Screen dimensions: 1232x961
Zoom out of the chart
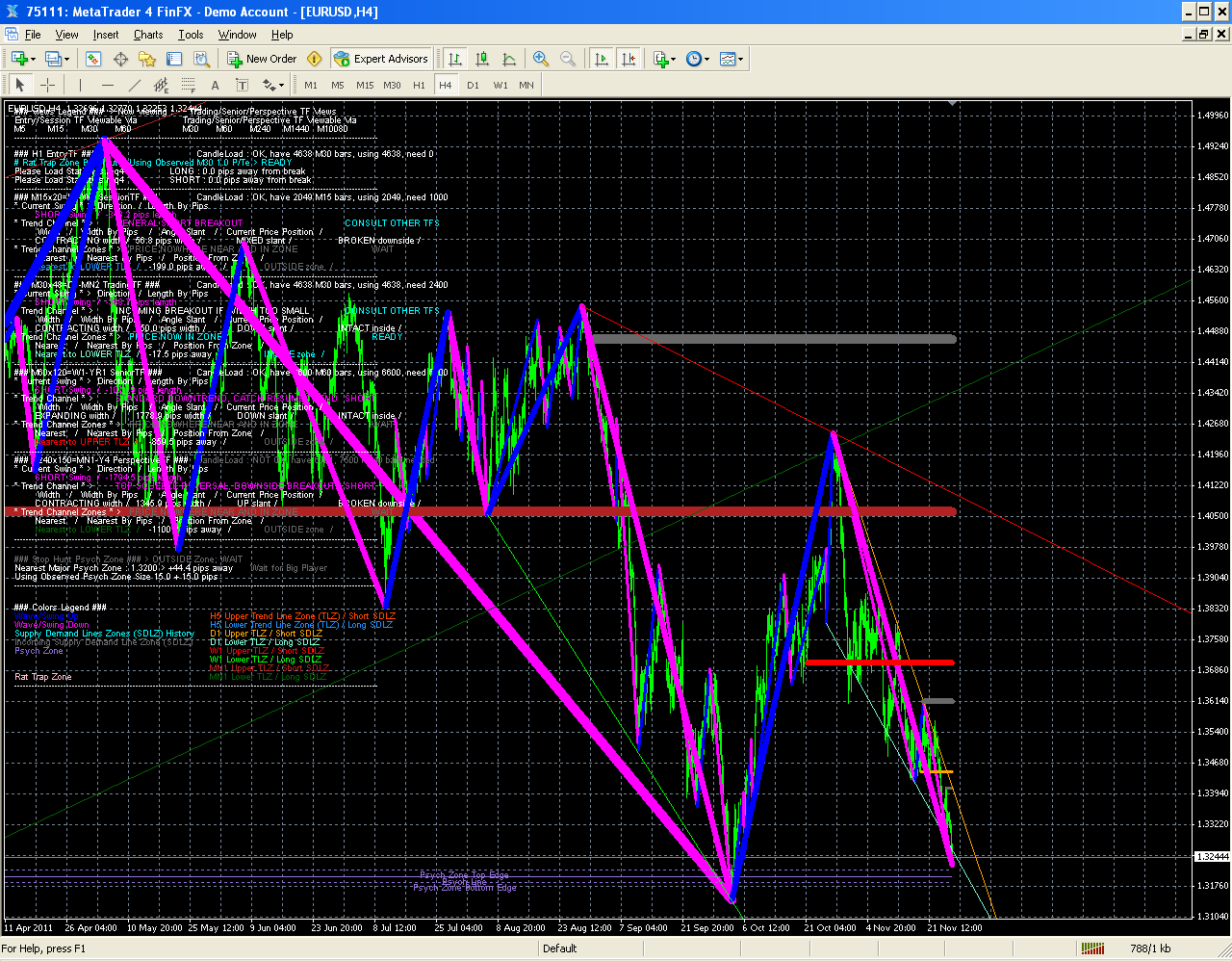coord(568,59)
